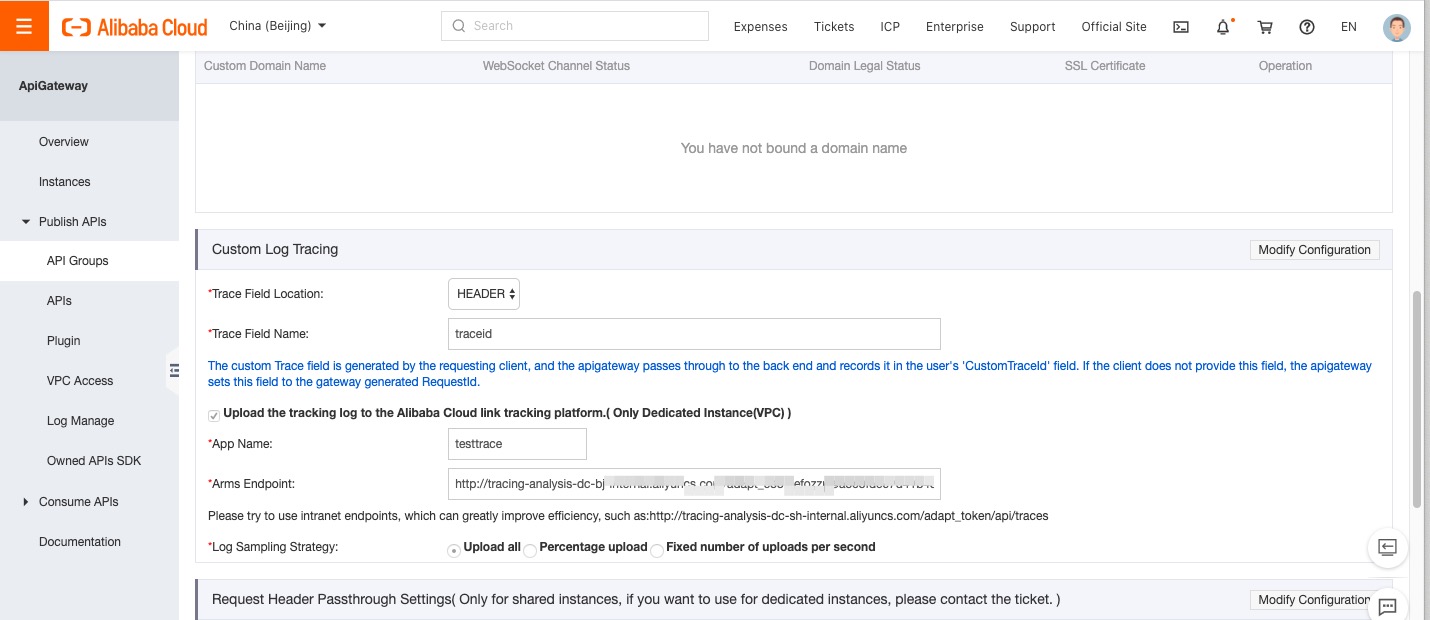
Task: Open the Tickets link in header
Action: point(834,27)
